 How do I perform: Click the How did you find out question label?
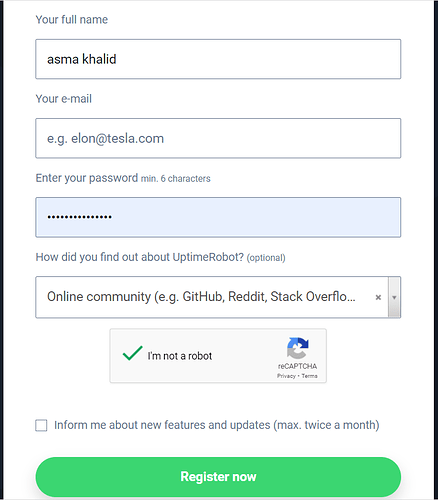point(140,257)
